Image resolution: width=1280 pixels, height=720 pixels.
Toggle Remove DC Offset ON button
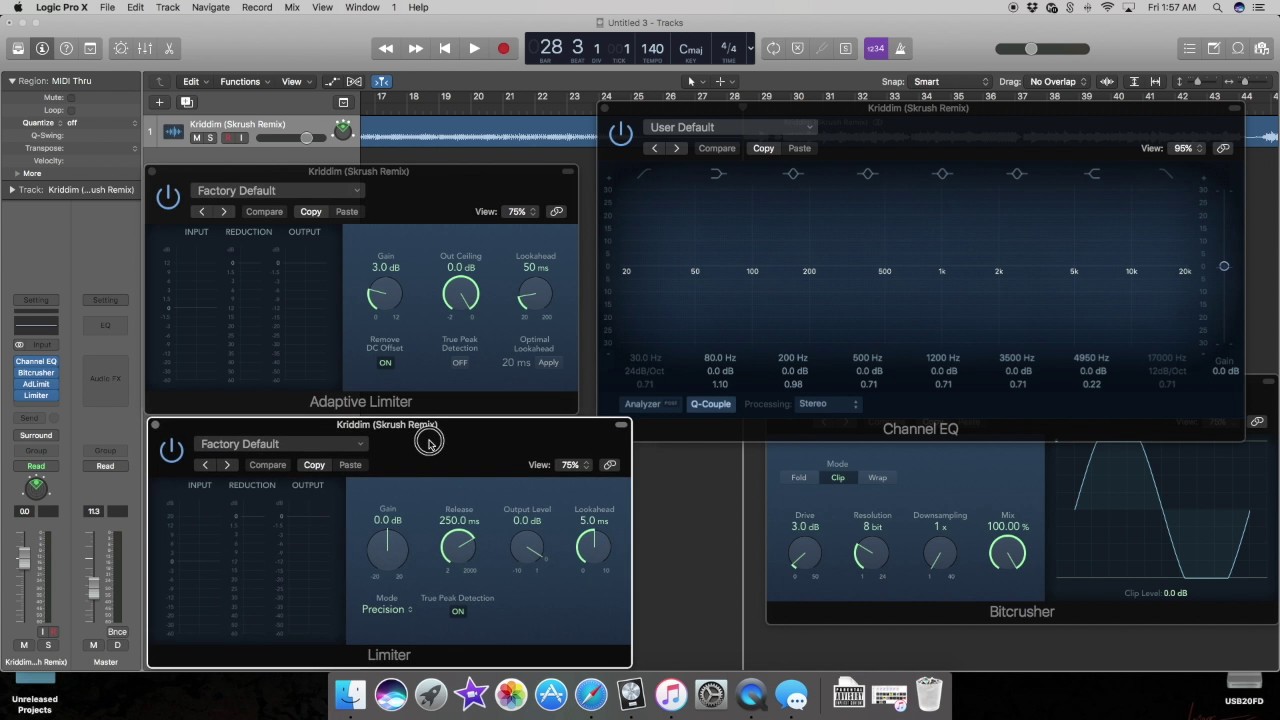(385, 363)
